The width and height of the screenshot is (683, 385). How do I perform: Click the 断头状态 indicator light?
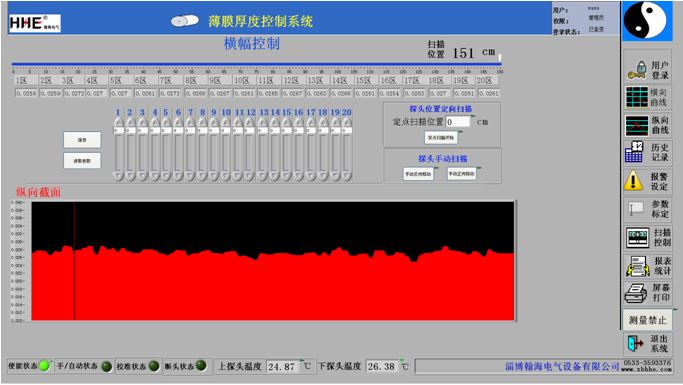point(201,365)
